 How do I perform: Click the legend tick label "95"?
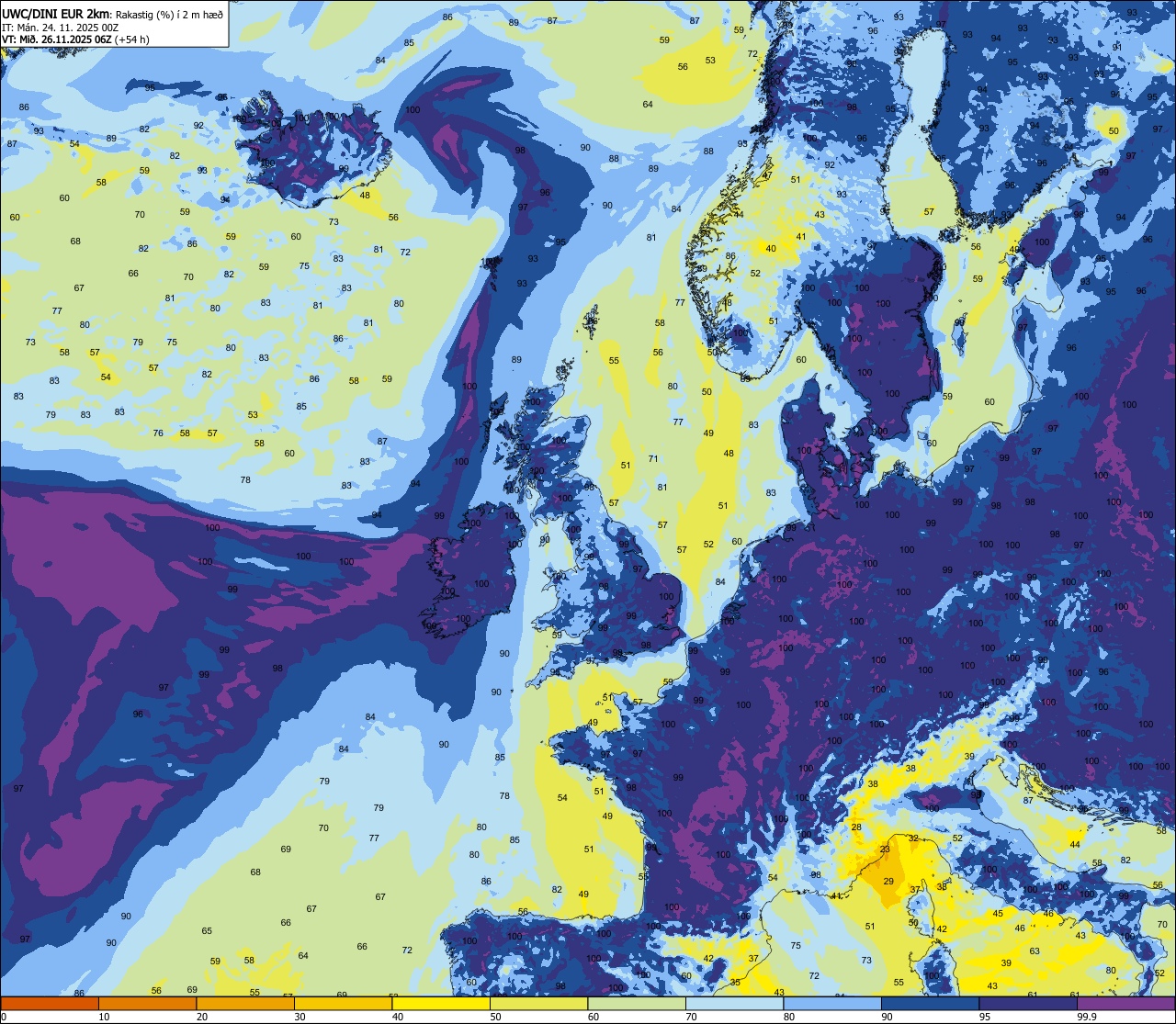pos(985,1017)
